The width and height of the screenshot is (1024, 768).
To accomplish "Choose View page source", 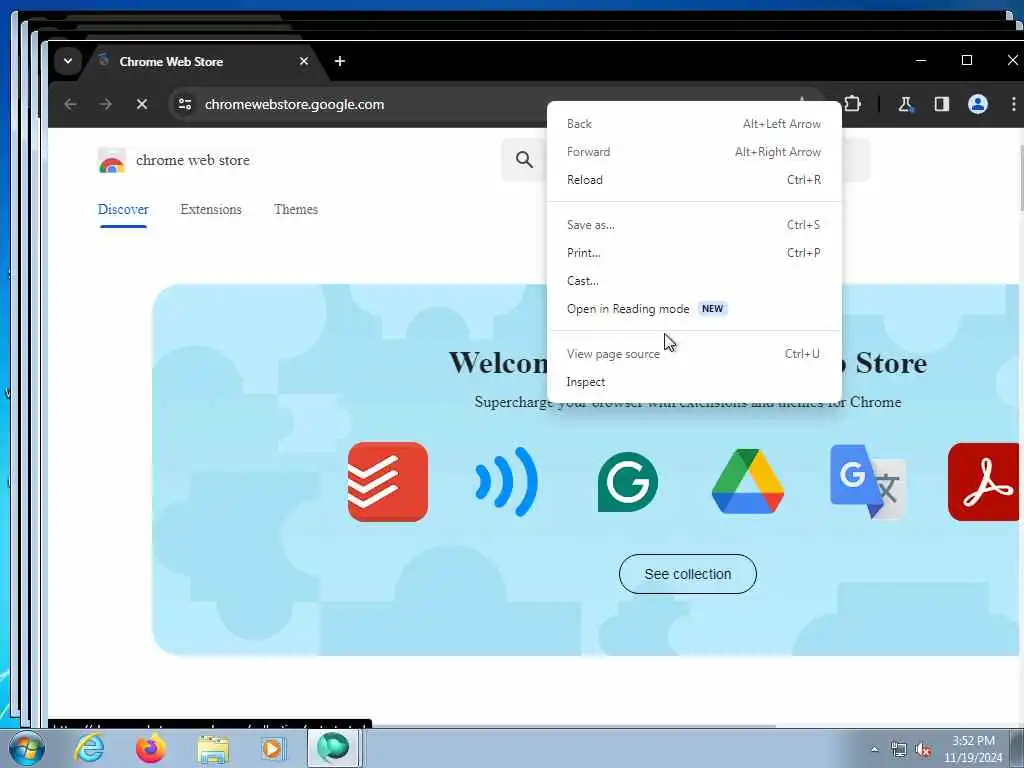I will point(694,354).
